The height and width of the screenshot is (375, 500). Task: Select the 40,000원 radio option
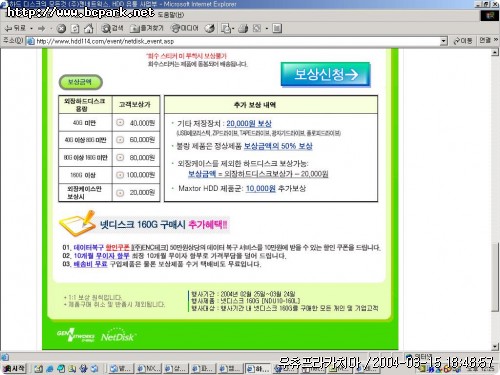tap(120, 123)
